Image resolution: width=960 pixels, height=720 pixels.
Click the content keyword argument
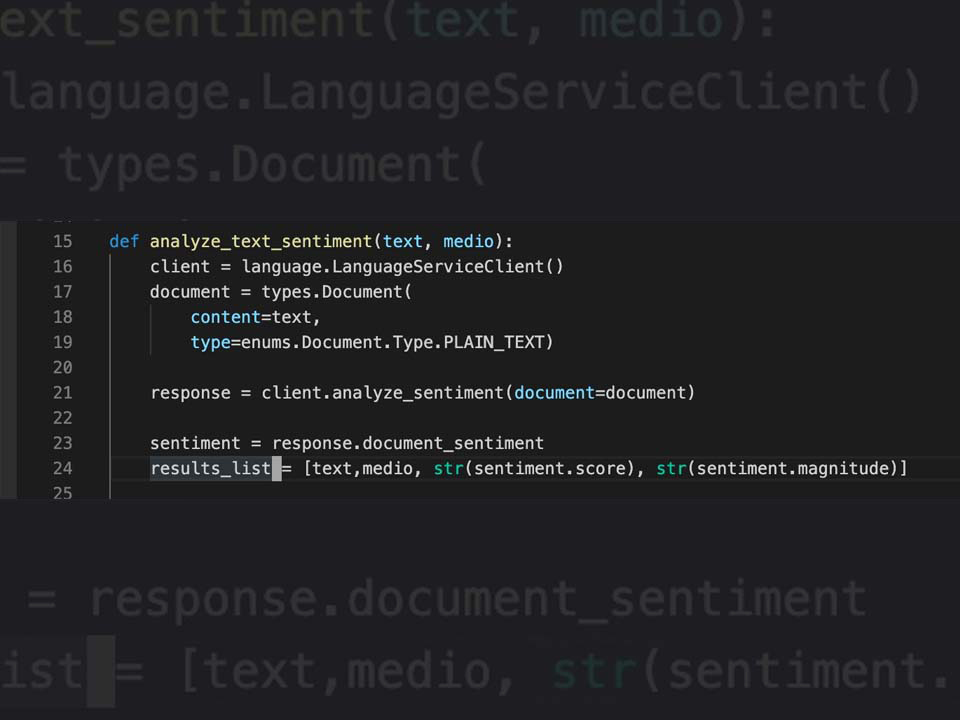coord(226,317)
